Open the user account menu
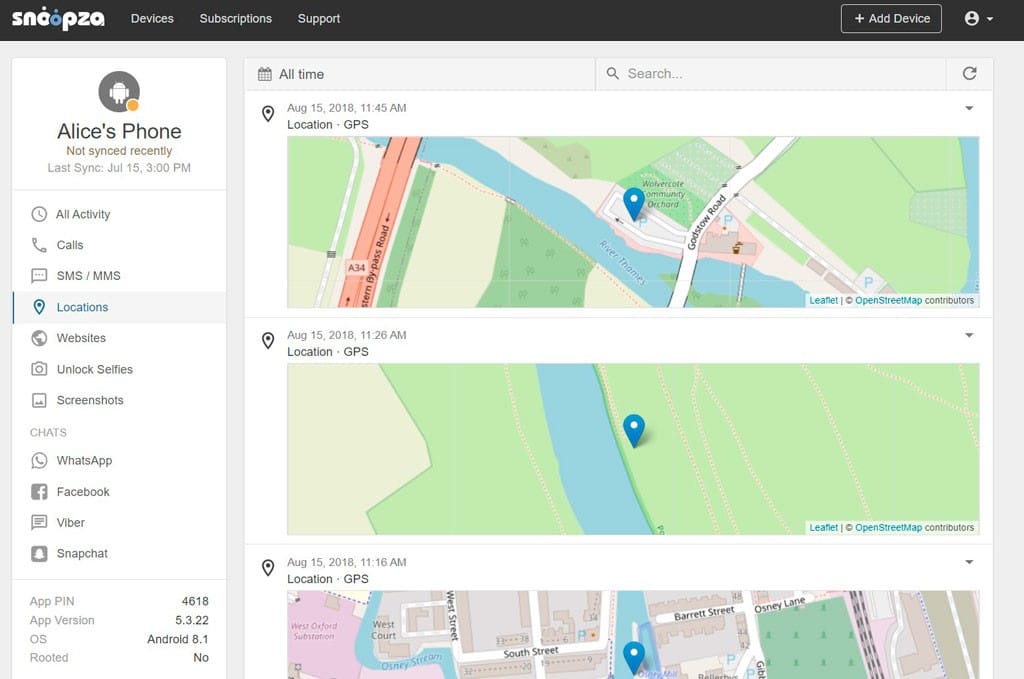1024x679 pixels. pyautogui.click(x=978, y=19)
